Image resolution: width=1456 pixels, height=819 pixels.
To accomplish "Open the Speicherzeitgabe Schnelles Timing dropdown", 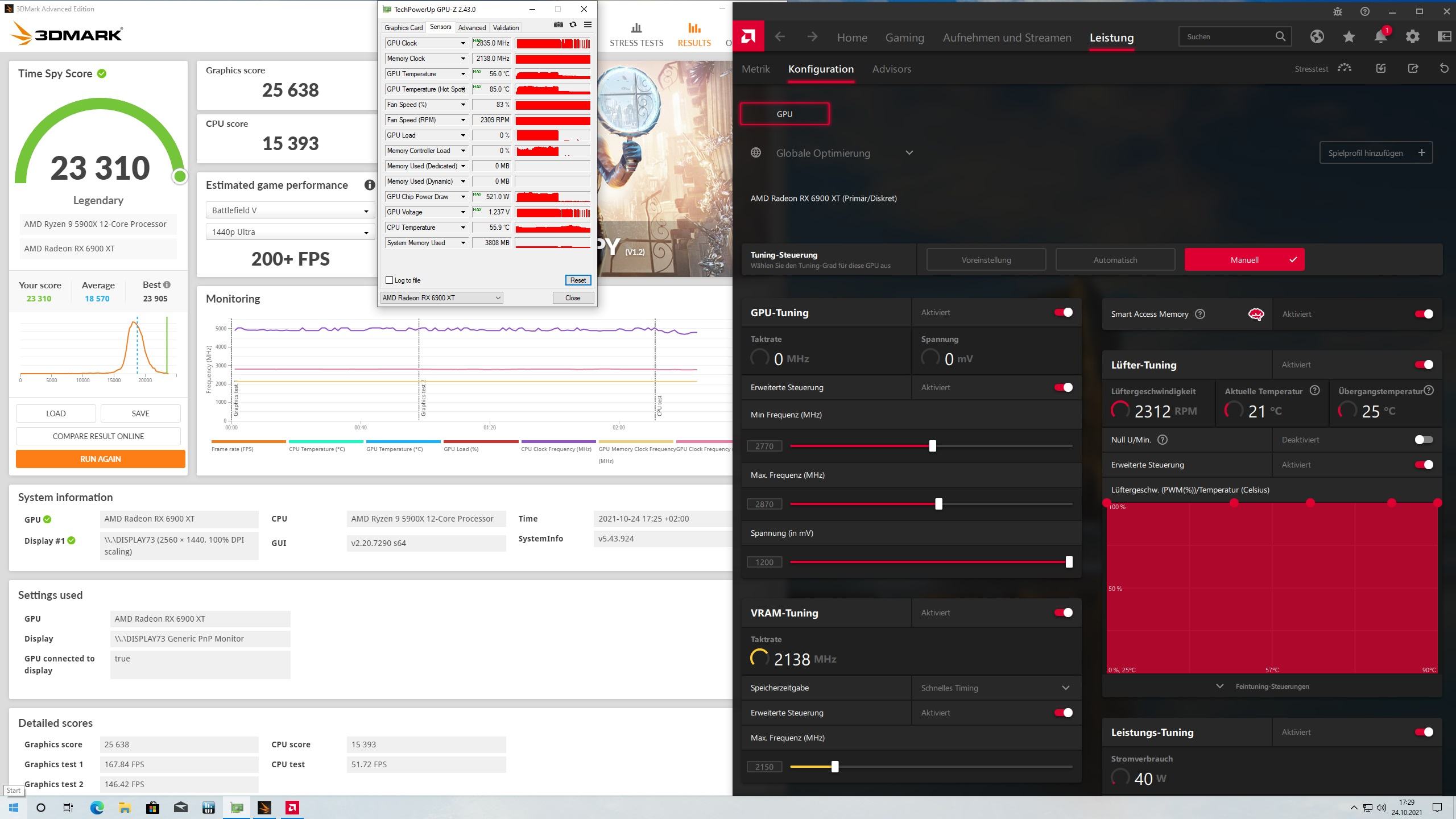I will [996, 688].
